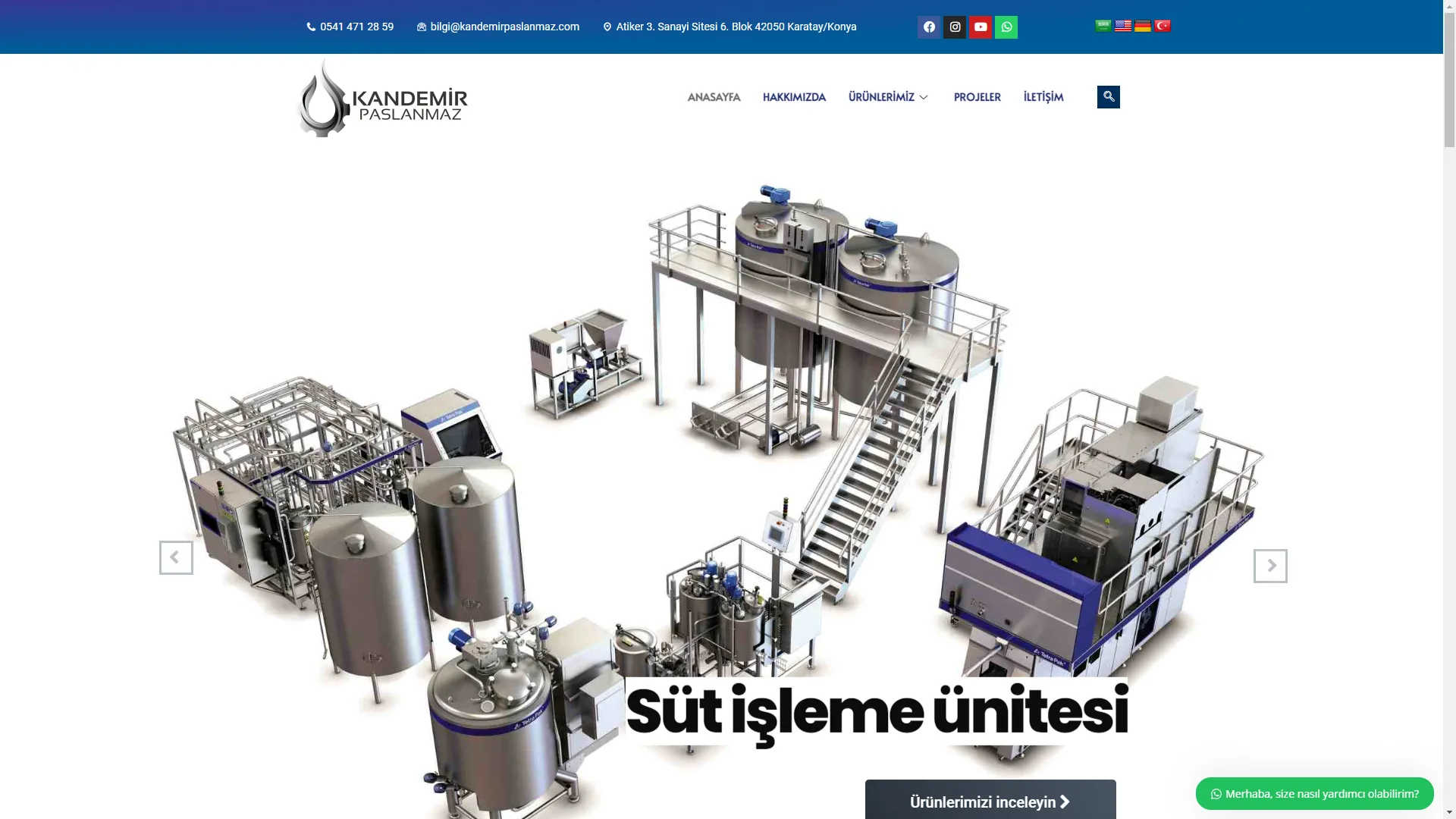This screenshot has height=819, width=1456.
Task: Click the green WhatsApp icon in top bar
Action: (x=1006, y=27)
